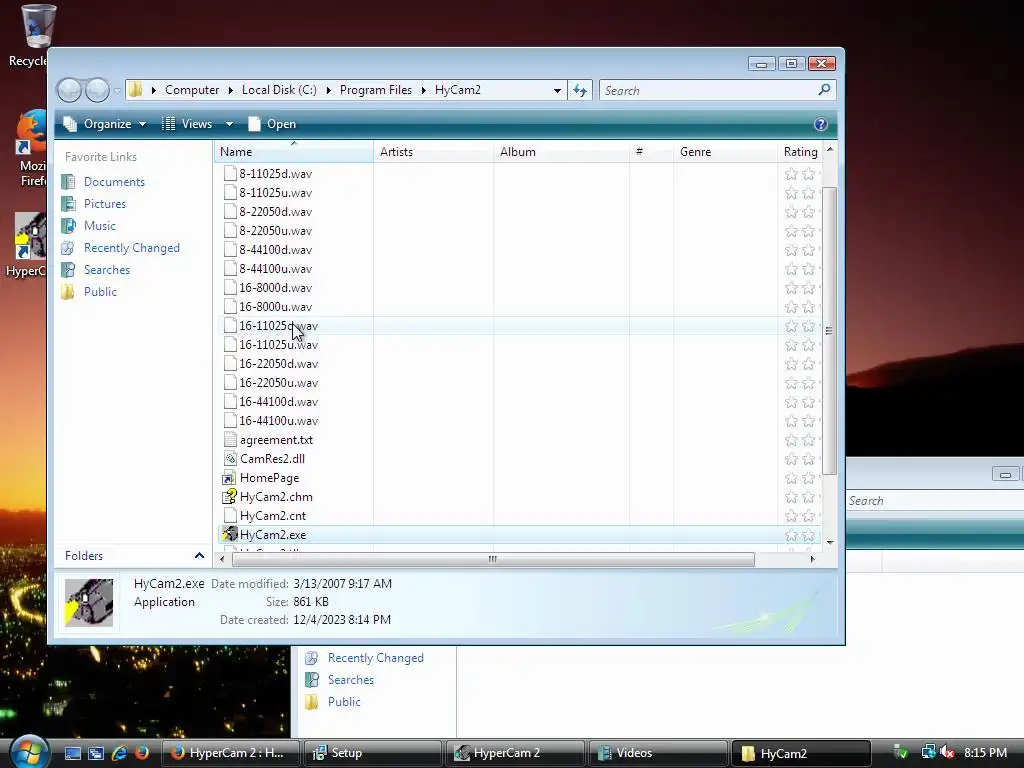Click the HyCam2.exe camera file icon

230,534
